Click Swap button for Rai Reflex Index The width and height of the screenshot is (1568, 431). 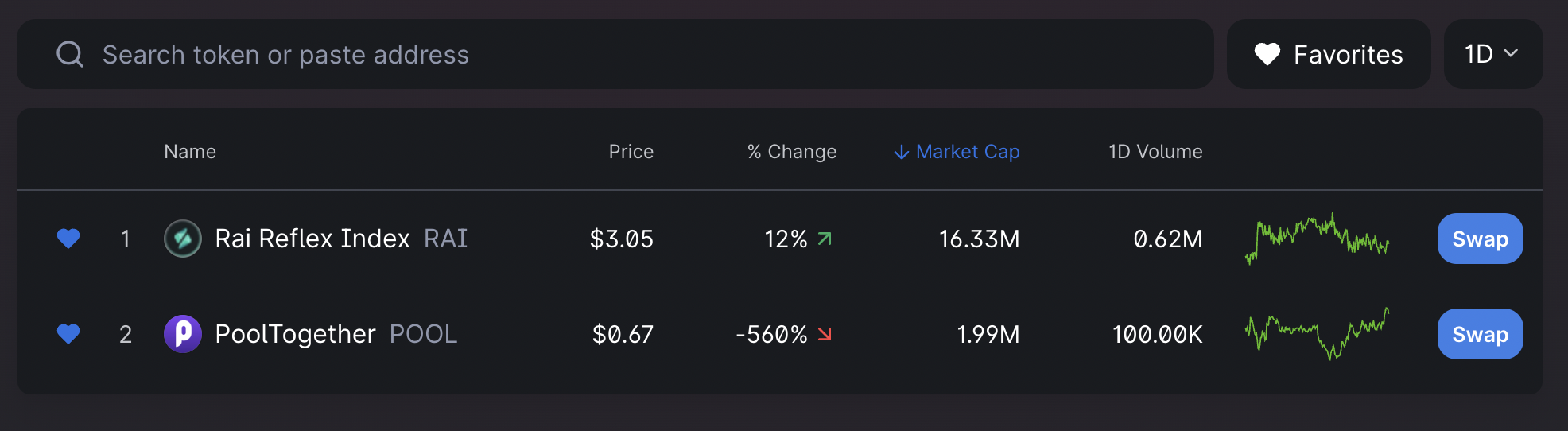pos(1480,239)
